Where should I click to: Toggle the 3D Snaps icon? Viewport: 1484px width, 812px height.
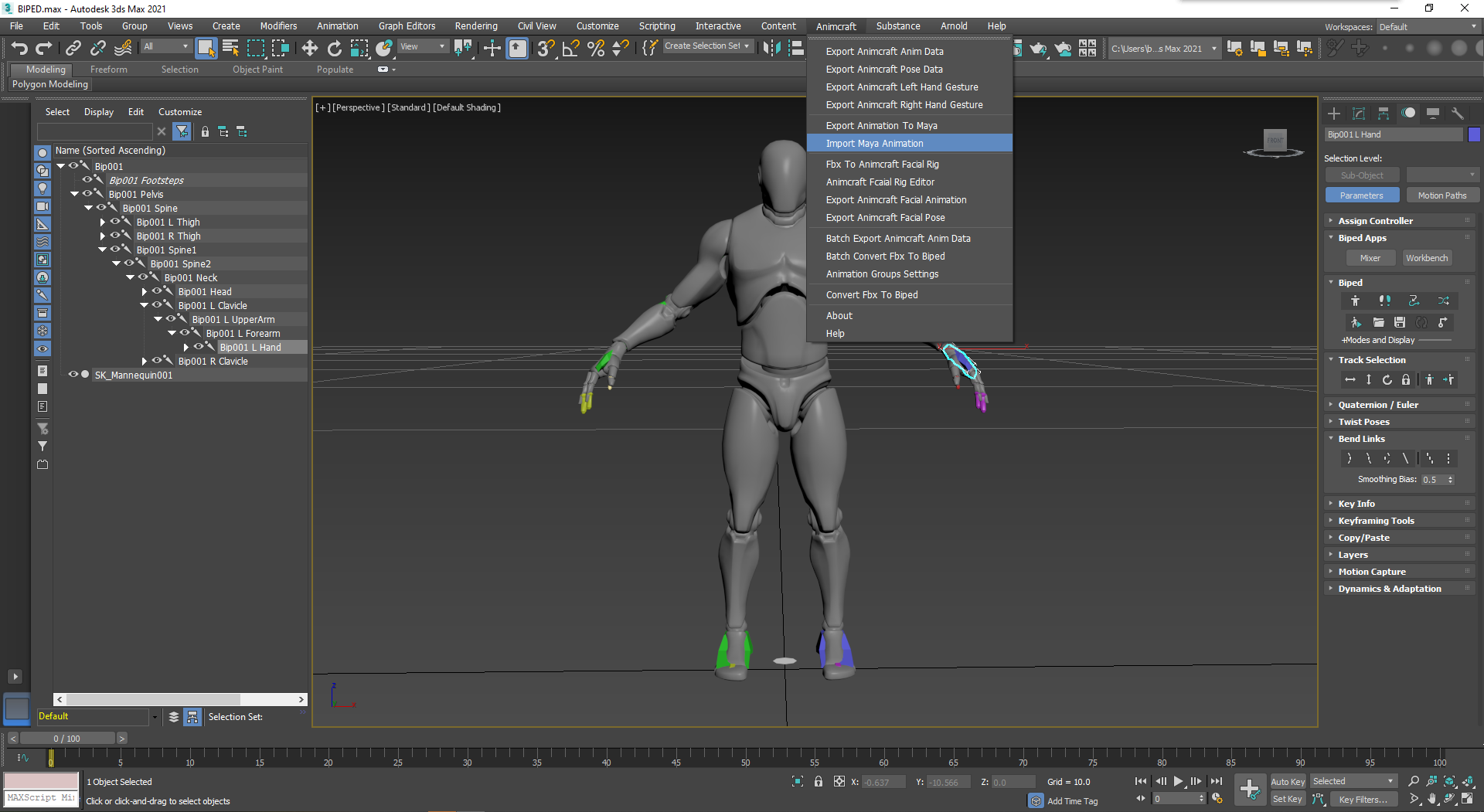(546, 48)
